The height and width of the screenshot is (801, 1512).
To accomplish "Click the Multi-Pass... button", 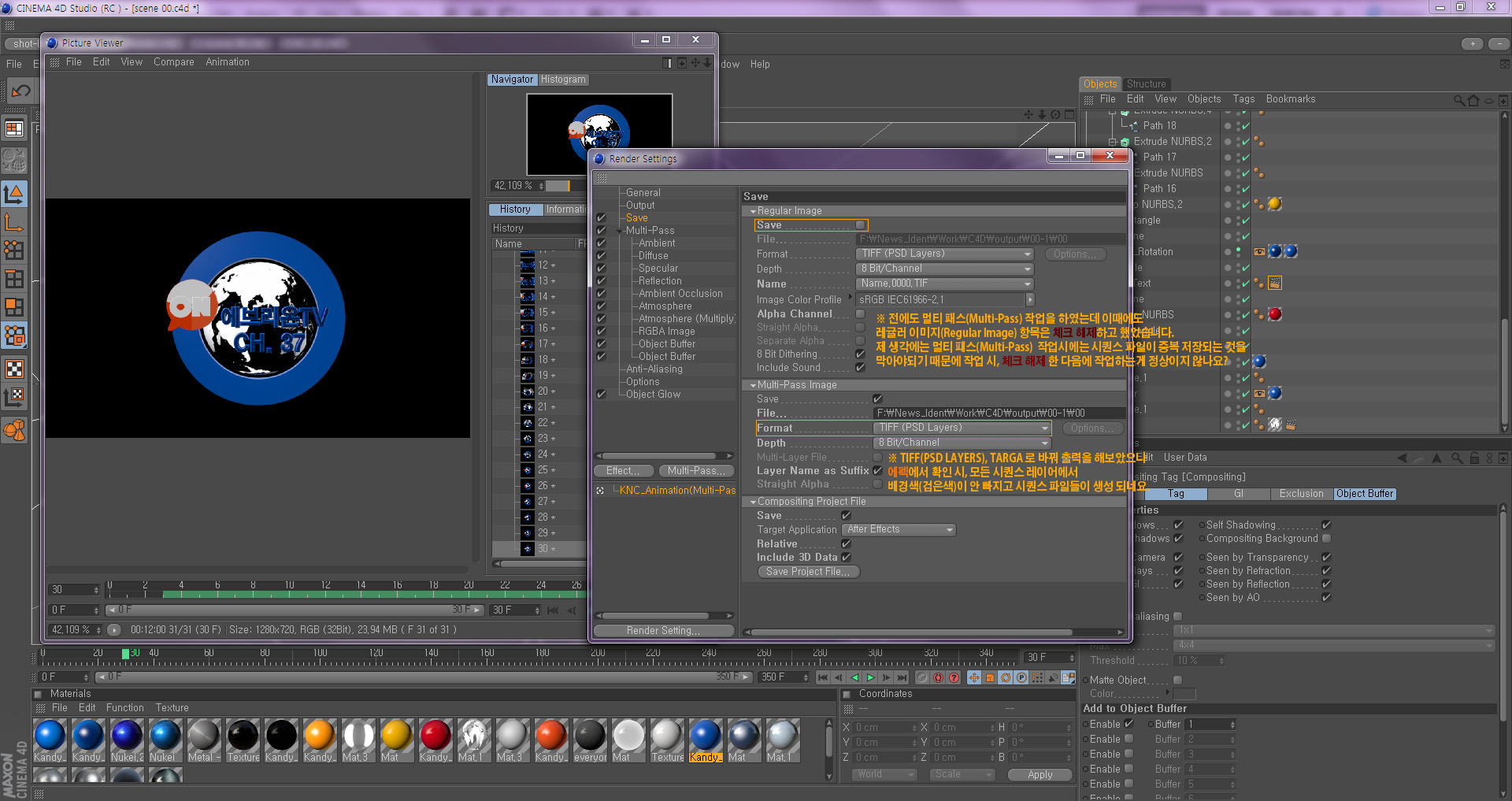I will (695, 471).
